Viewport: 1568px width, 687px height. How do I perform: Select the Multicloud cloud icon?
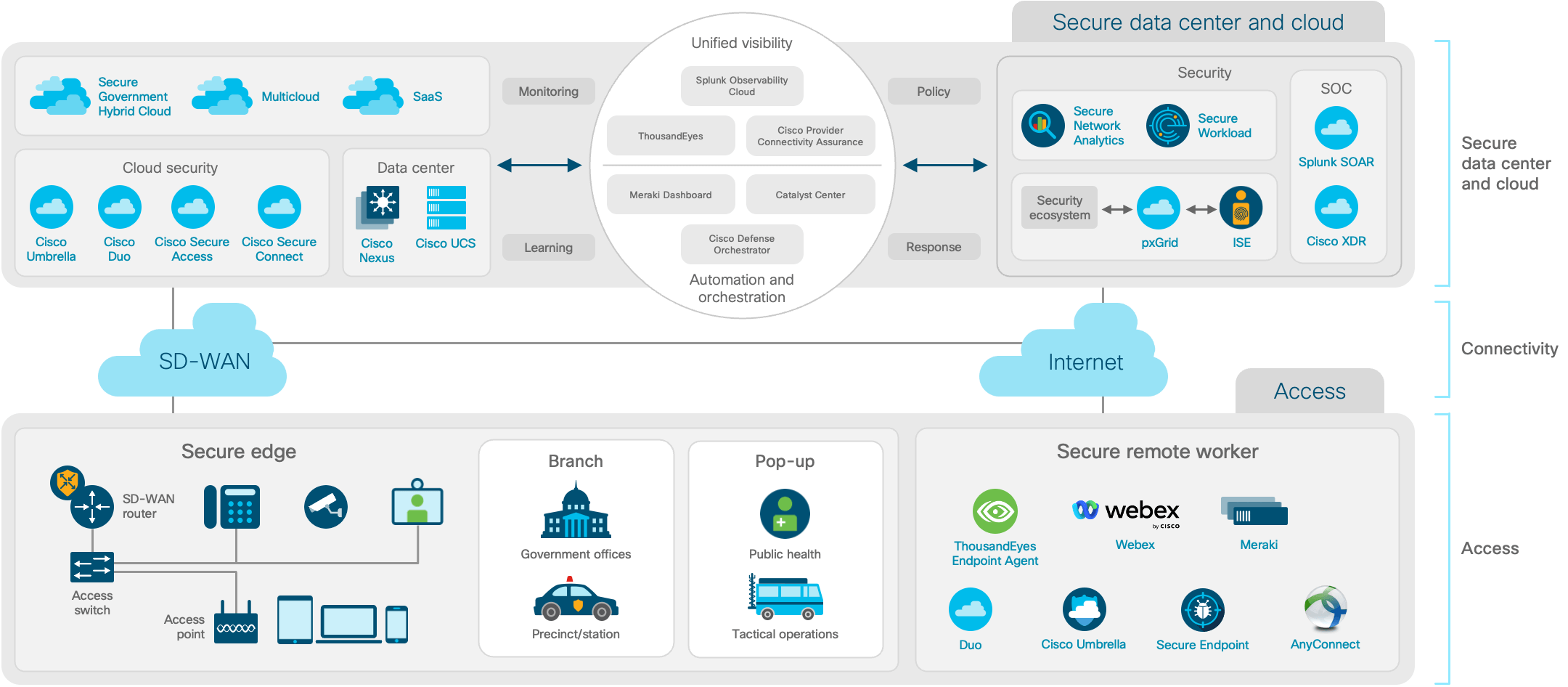222,96
